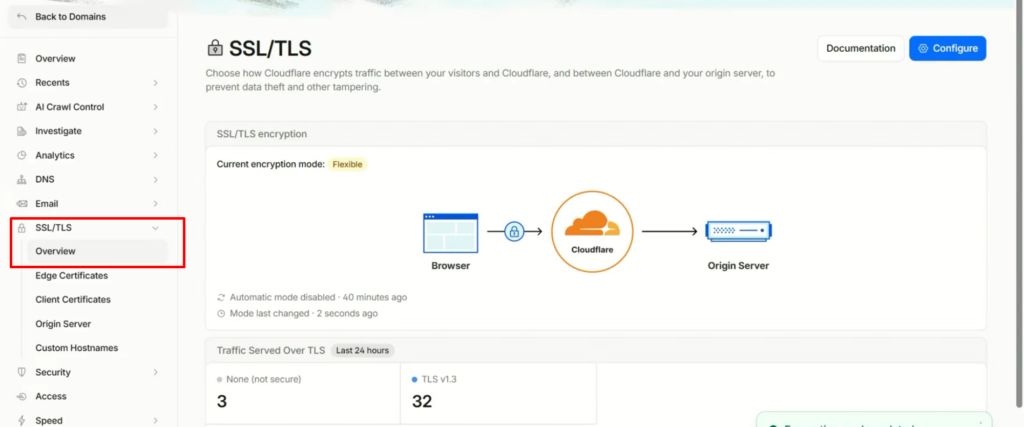1024x427 pixels.
Task: Click the DNS network icon
Action: (x=22, y=180)
